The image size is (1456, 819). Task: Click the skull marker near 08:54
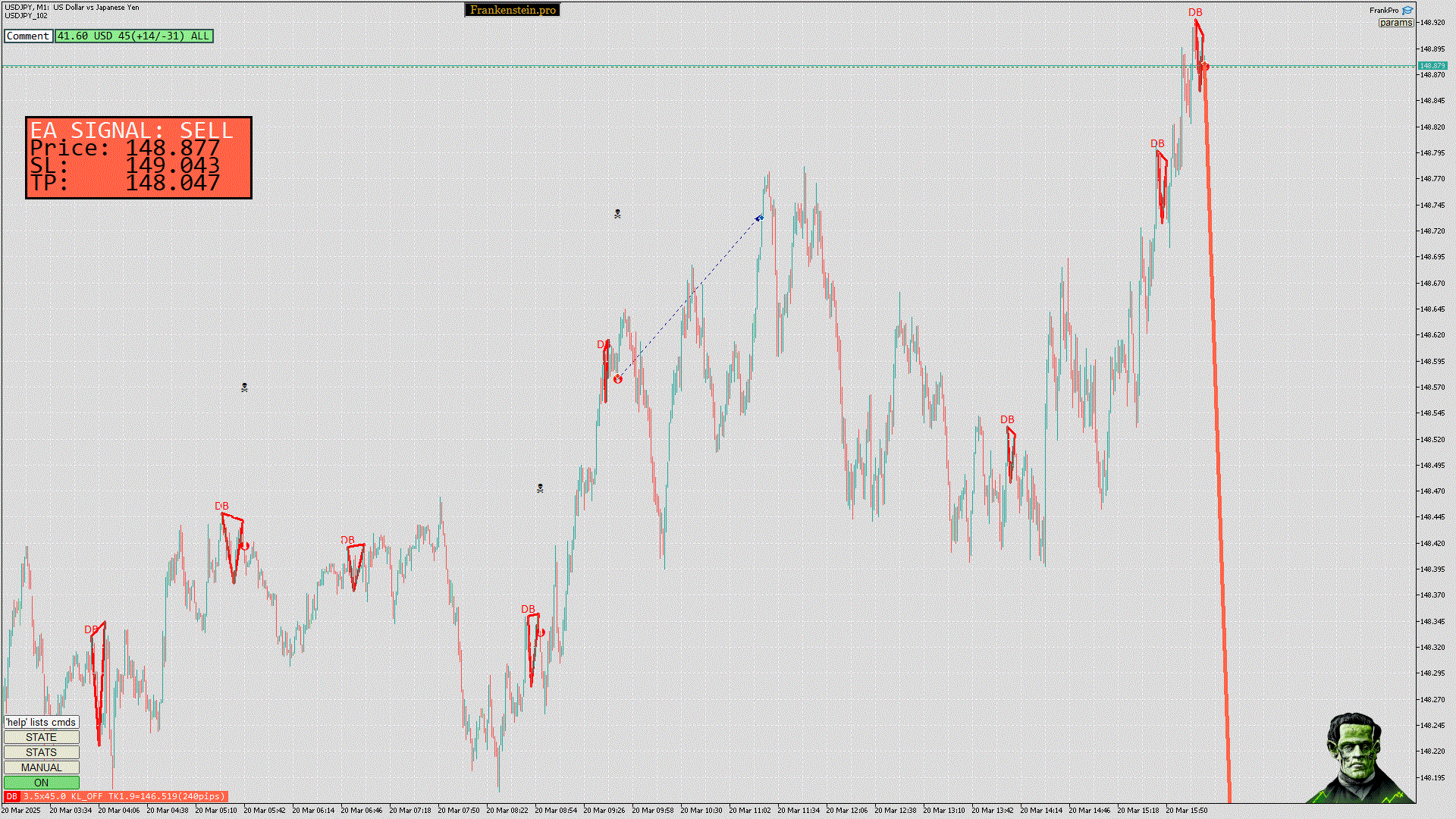point(540,488)
